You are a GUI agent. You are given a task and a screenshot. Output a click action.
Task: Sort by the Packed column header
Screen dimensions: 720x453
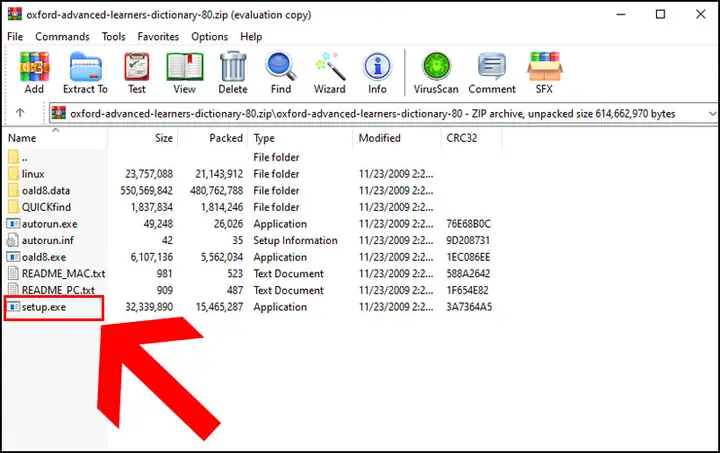click(213, 138)
